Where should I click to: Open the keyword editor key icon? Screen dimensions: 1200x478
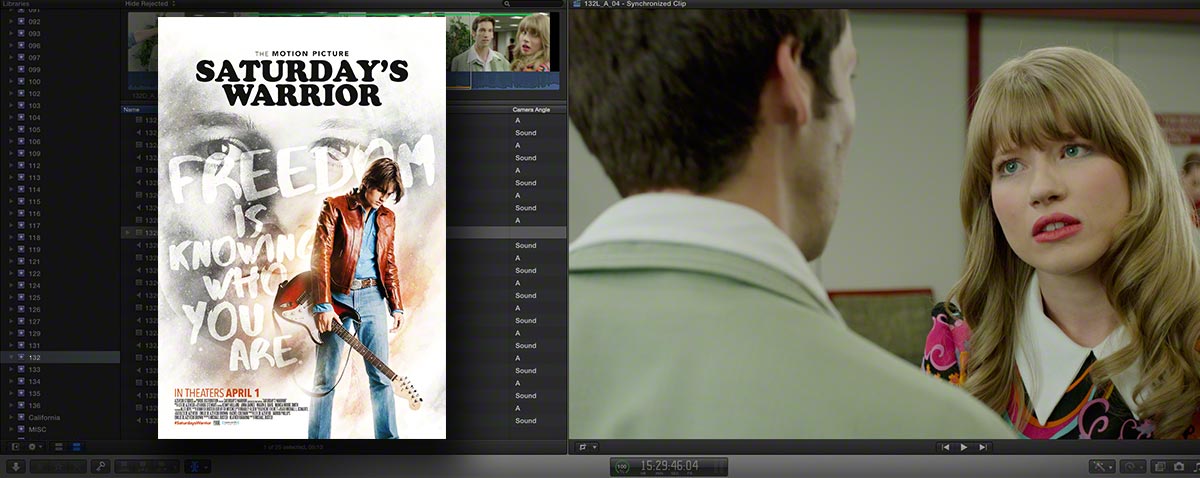[x=101, y=466]
